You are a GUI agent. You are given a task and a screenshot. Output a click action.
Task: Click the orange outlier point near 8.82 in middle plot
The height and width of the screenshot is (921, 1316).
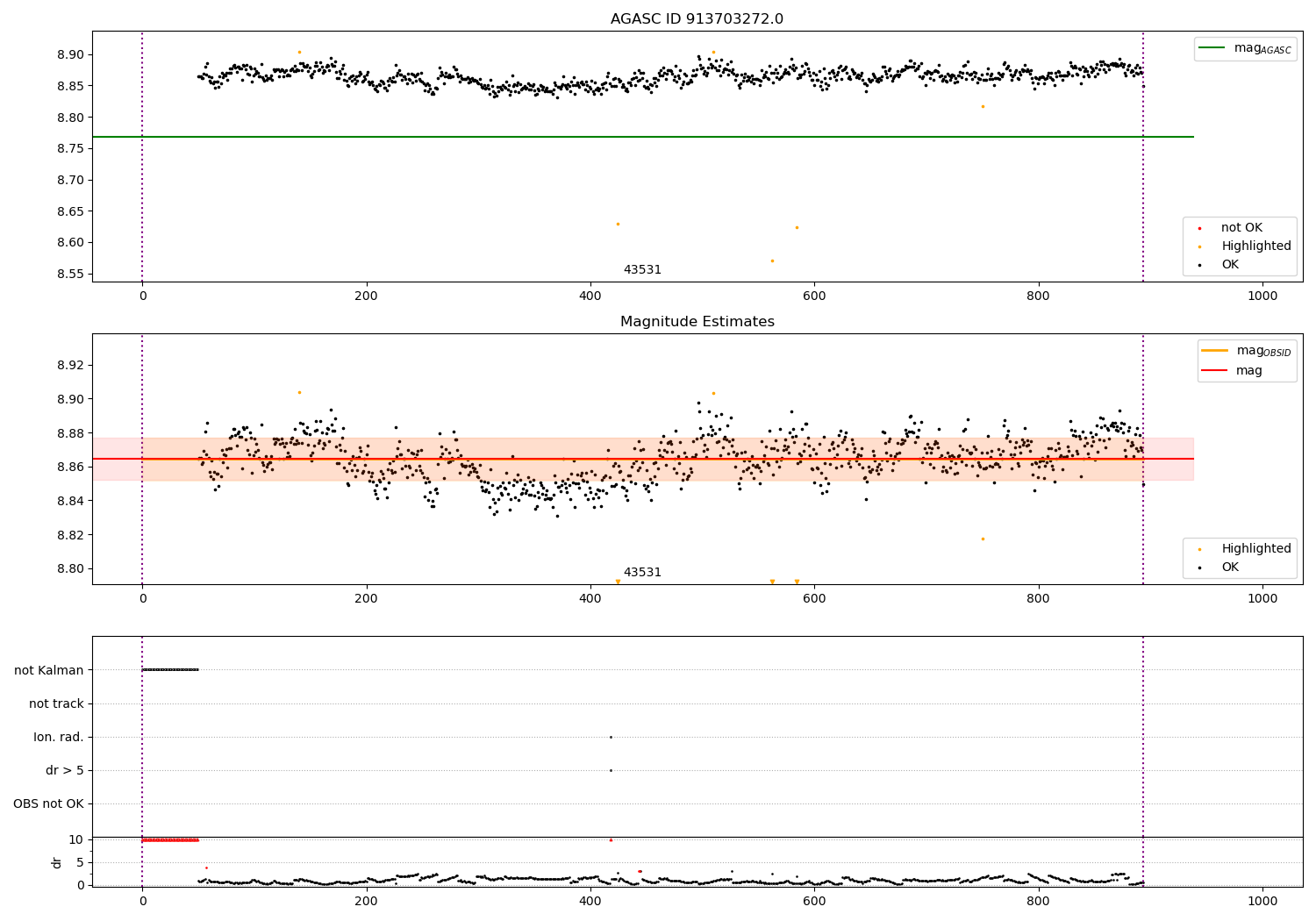click(x=983, y=539)
